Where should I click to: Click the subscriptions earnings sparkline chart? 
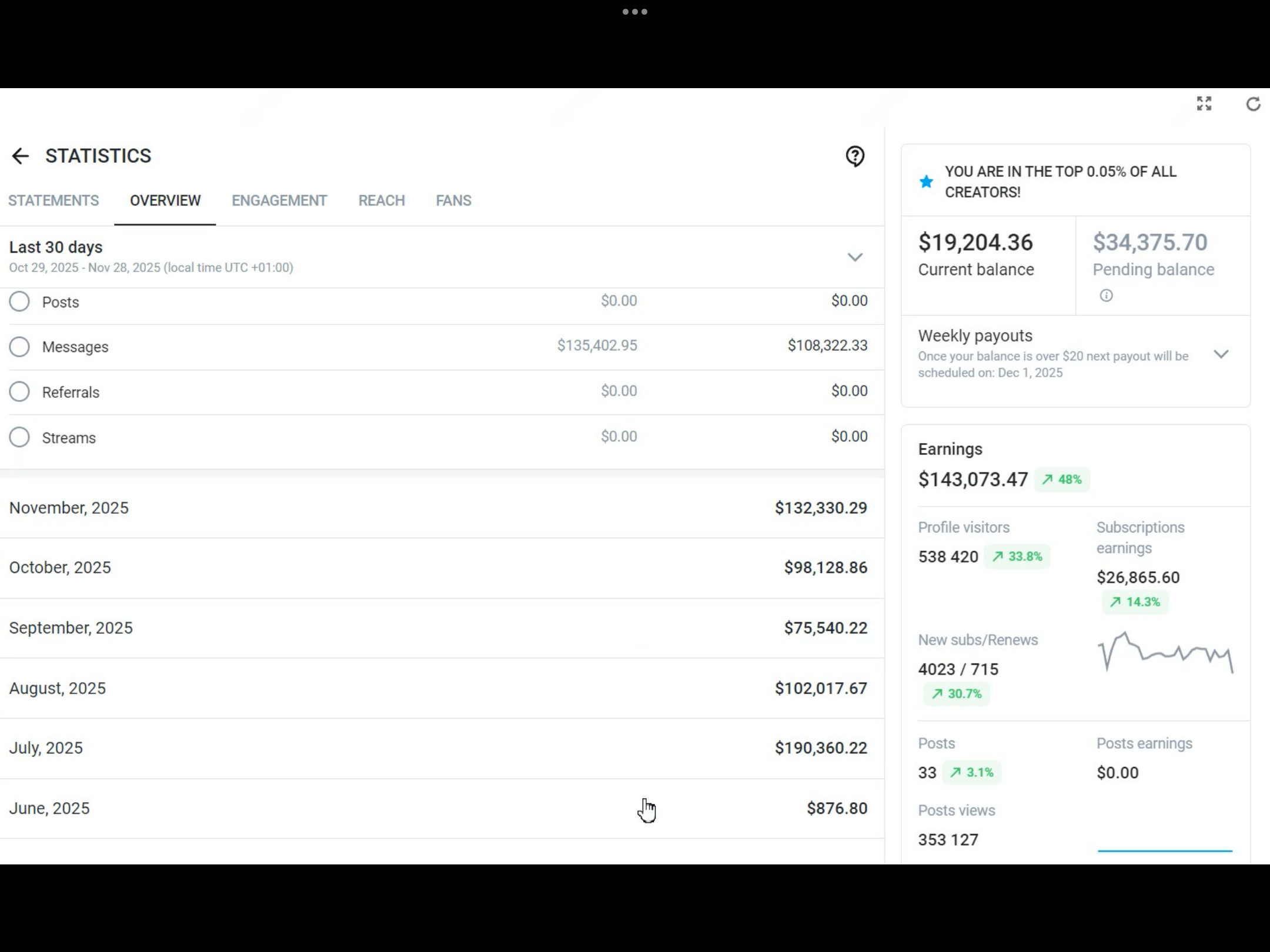(1165, 652)
